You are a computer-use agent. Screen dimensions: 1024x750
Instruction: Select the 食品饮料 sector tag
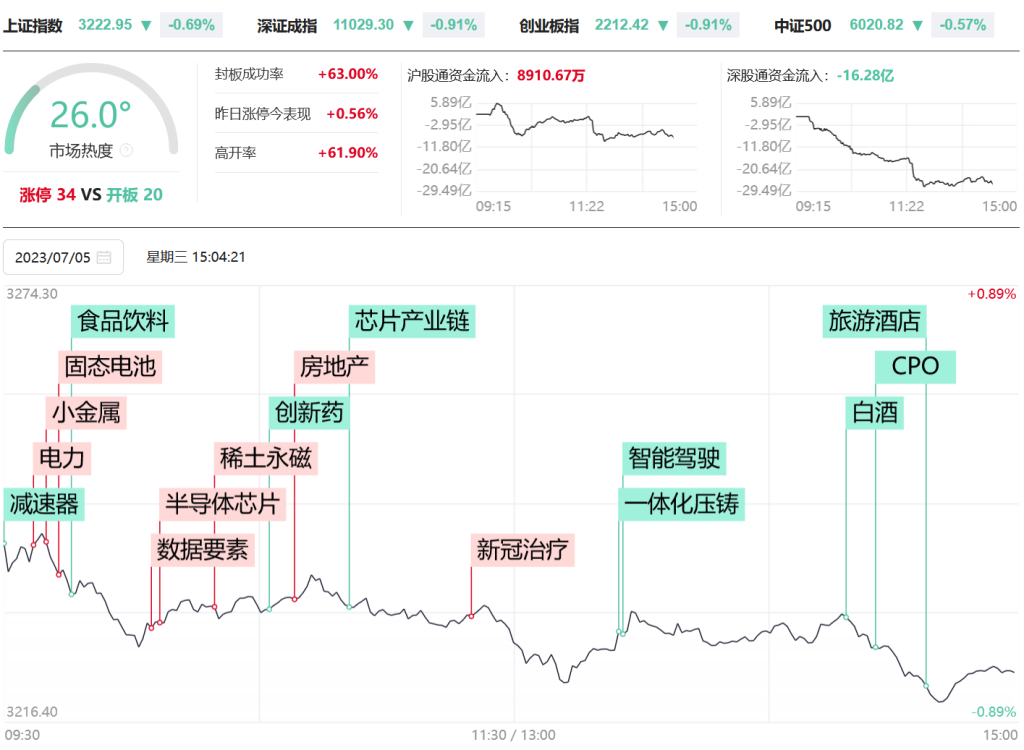pos(124,322)
